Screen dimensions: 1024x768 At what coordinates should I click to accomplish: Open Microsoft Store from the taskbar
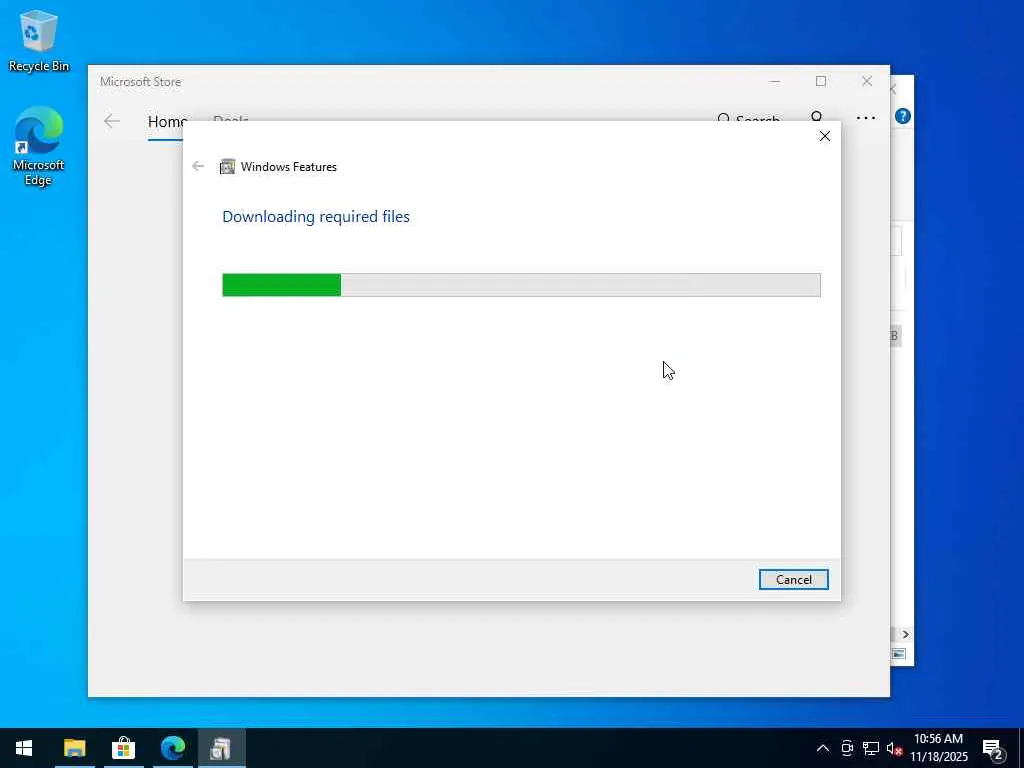click(123, 748)
